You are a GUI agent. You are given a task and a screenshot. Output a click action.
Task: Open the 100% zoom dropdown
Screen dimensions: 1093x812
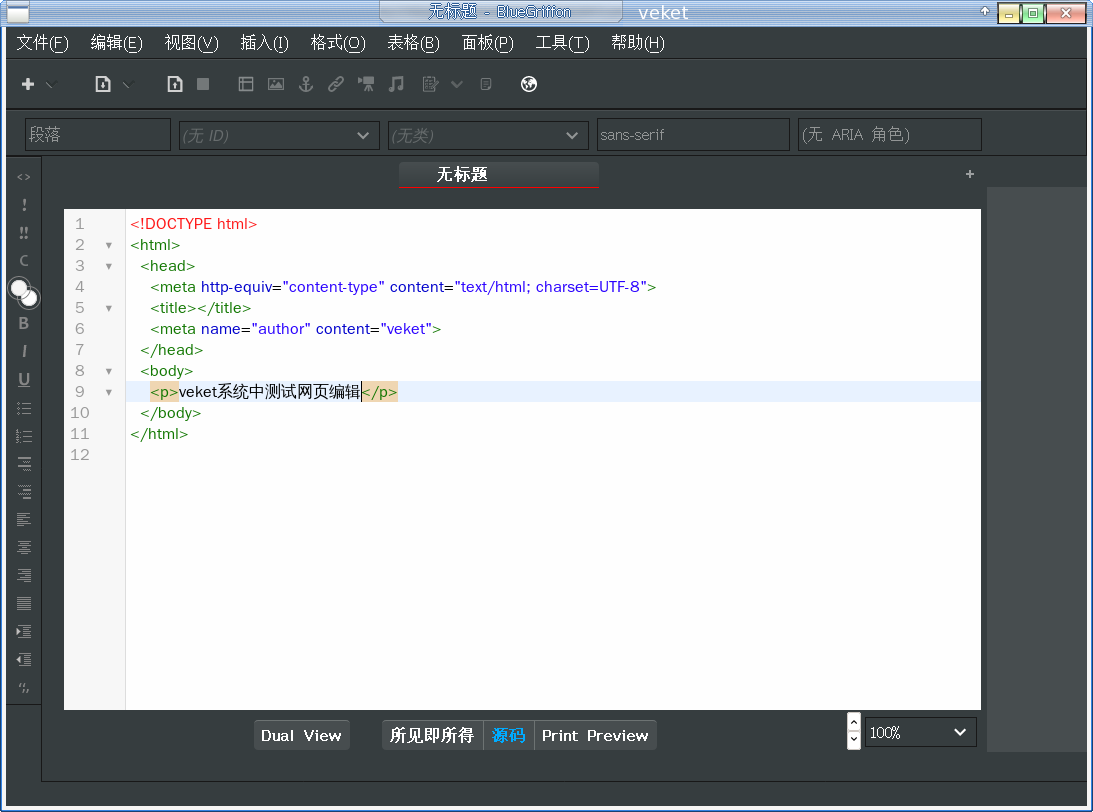coord(919,733)
